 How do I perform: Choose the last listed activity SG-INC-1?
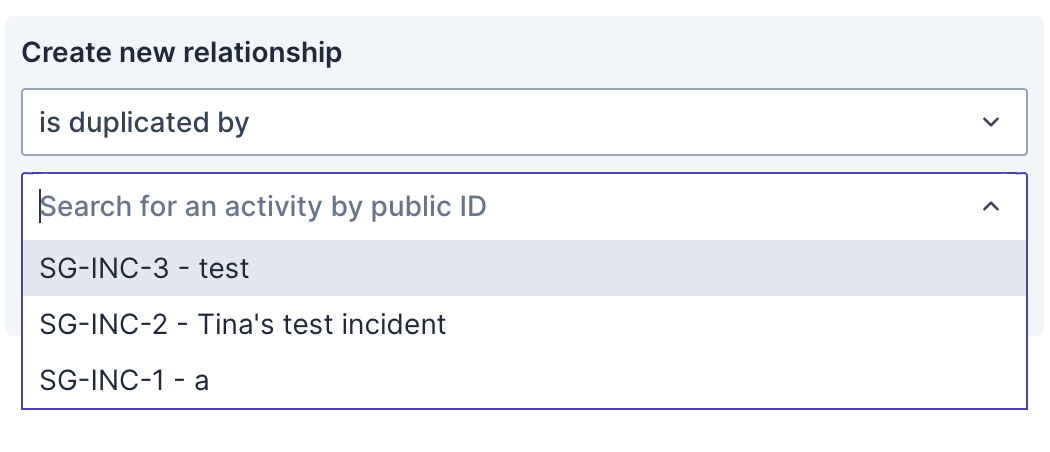tap(125, 380)
